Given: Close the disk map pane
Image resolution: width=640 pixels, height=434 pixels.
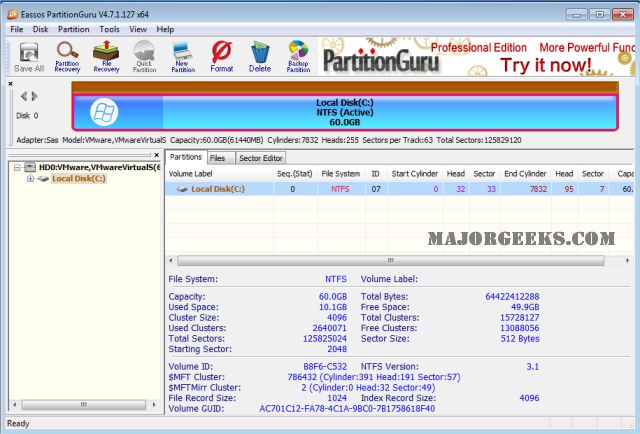Looking at the screenshot, I should pyautogui.click(x=11, y=84).
